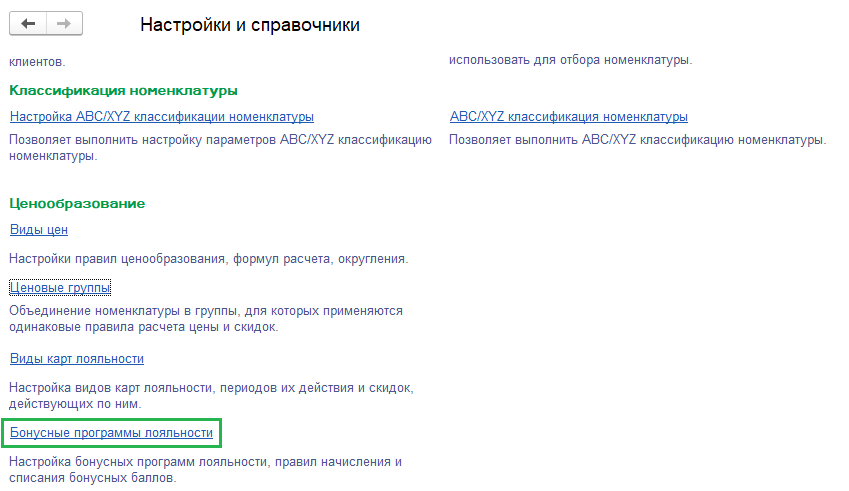Select text 'Настройки правил ценообразования, формул расчета, округления.'
Image resolution: width=849 pixels, height=491 pixels.
pos(208,259)
